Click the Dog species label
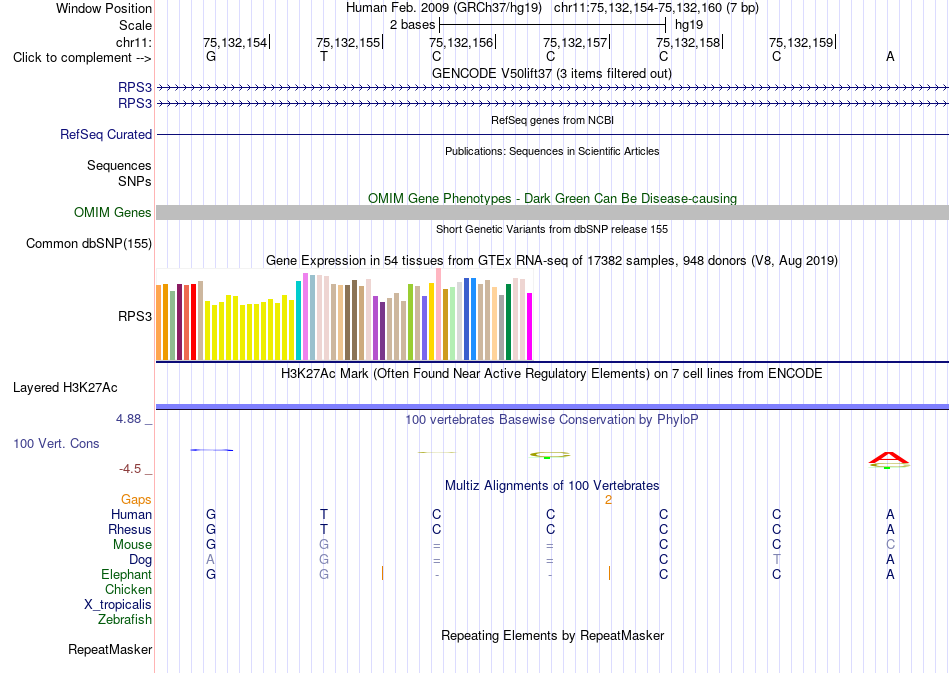Image resolution: width=950 pixels, height=673 pixels. click(140, 560)
